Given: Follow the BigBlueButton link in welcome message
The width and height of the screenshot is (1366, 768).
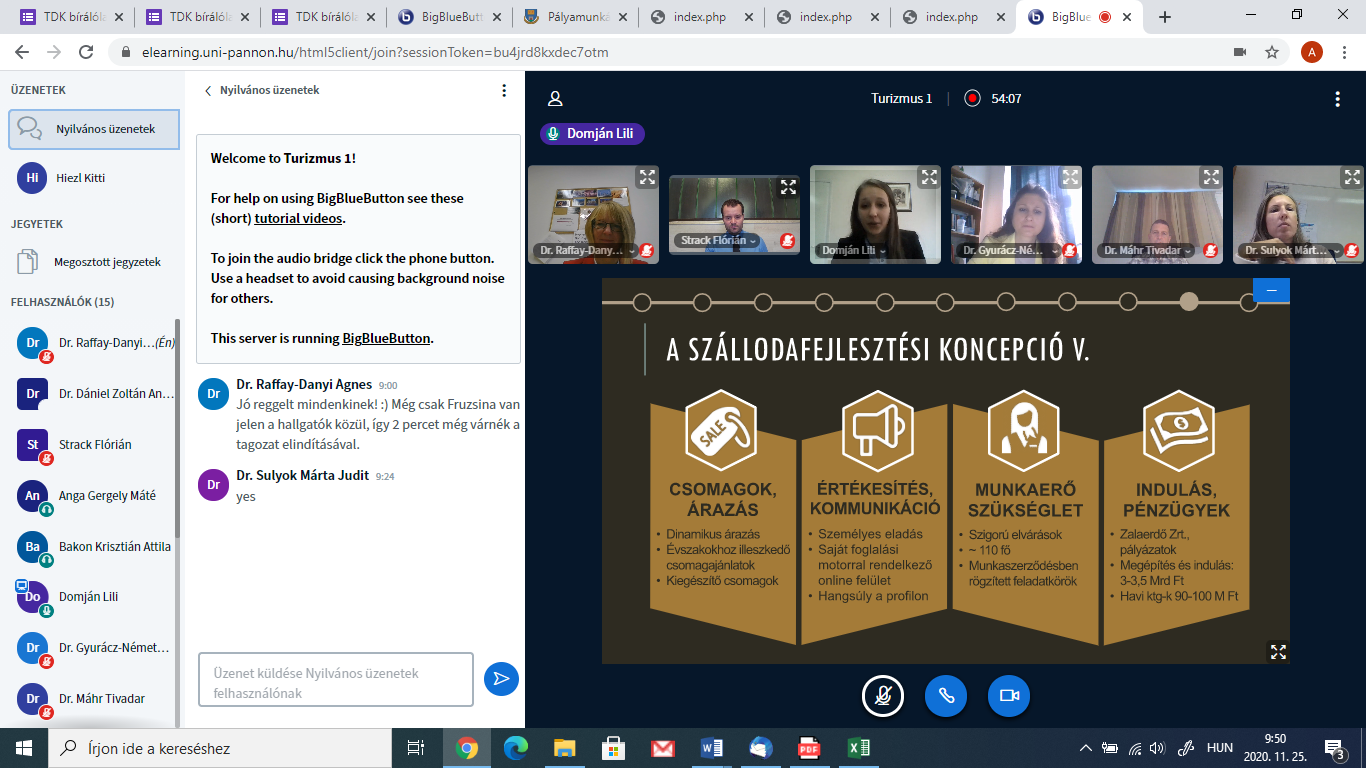Looking at the screenshot, I should 386,338.
